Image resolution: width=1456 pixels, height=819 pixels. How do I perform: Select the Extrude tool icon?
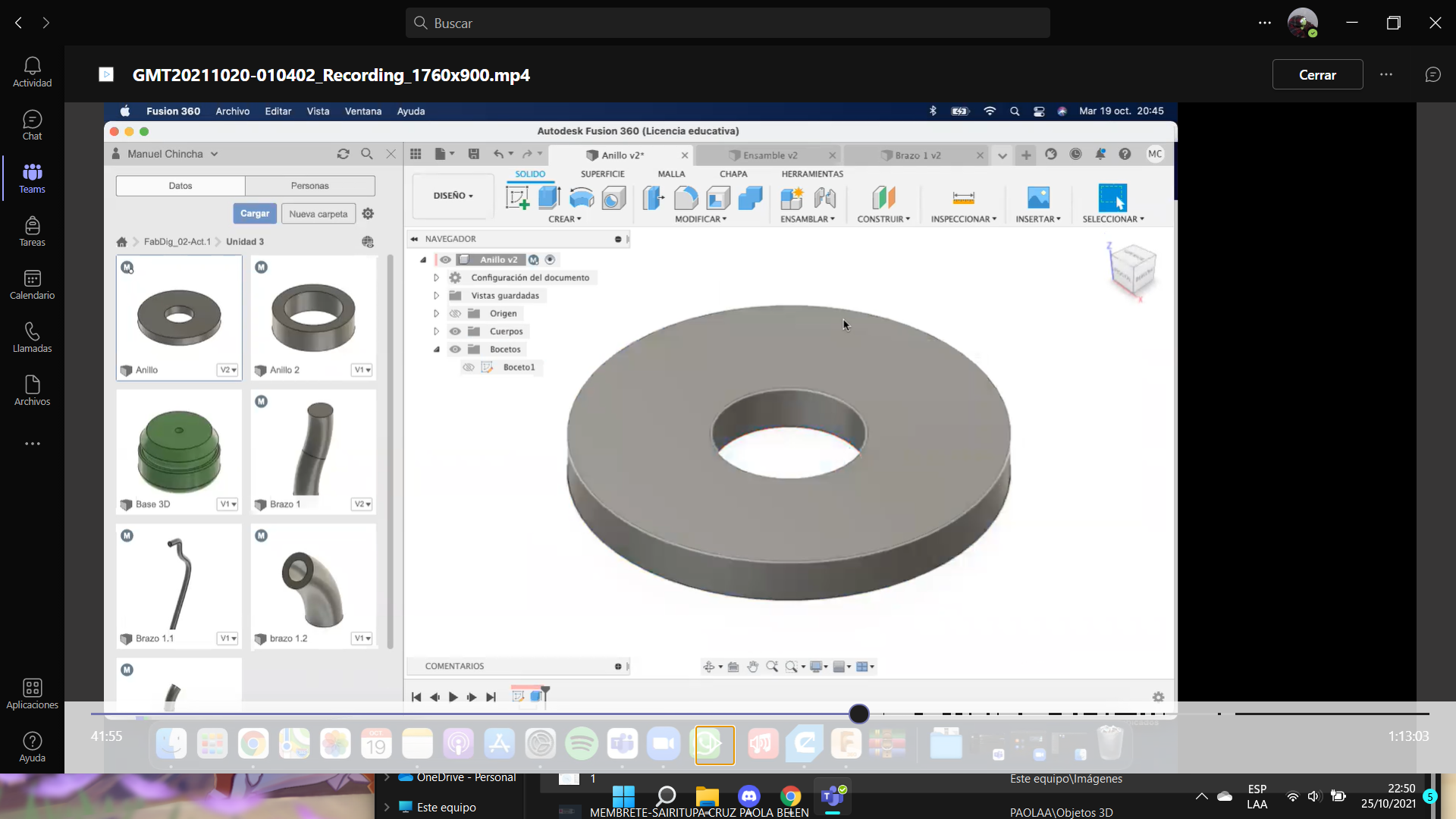click(549, 198)
